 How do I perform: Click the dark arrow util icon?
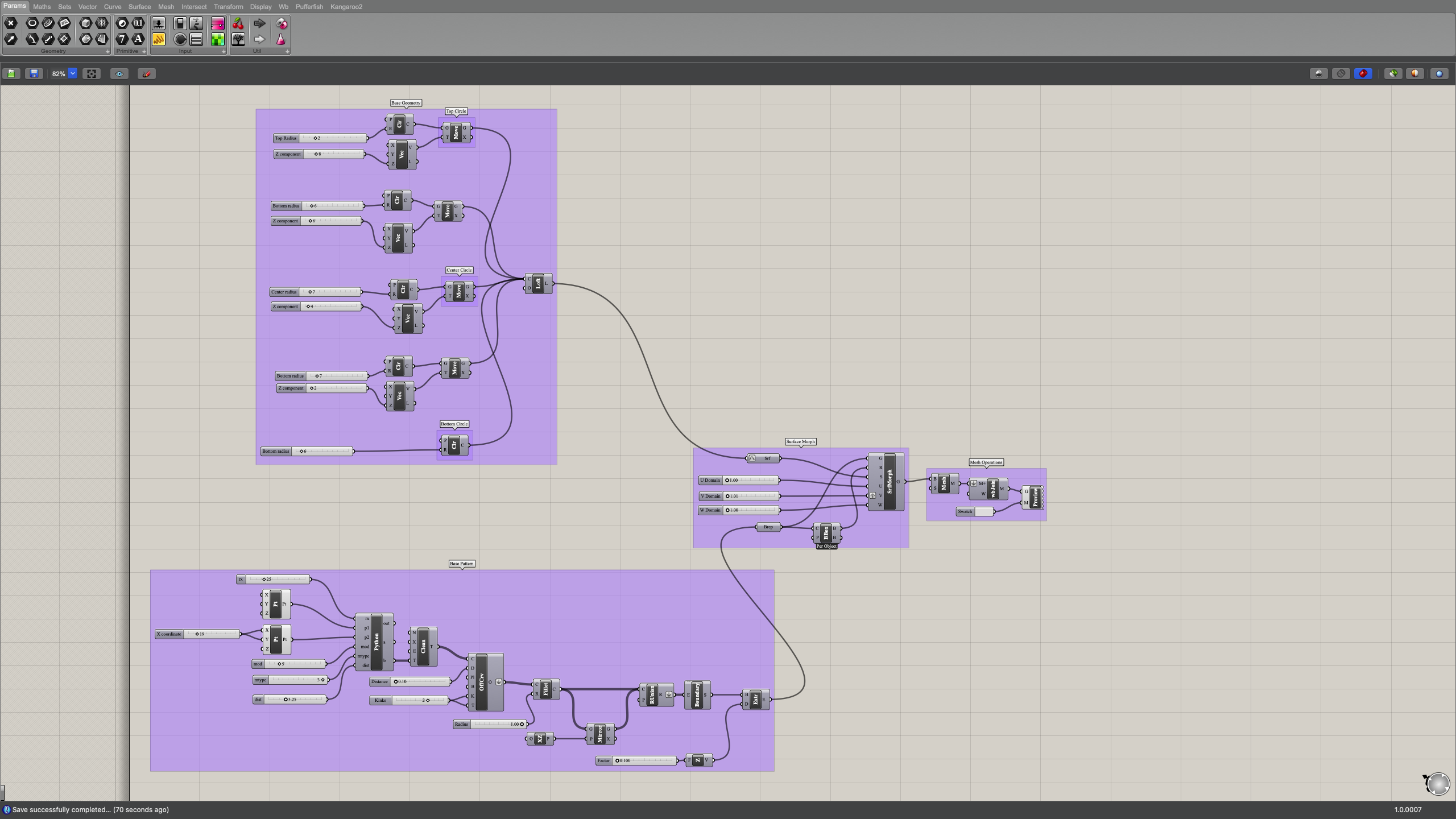click(259, 23)
